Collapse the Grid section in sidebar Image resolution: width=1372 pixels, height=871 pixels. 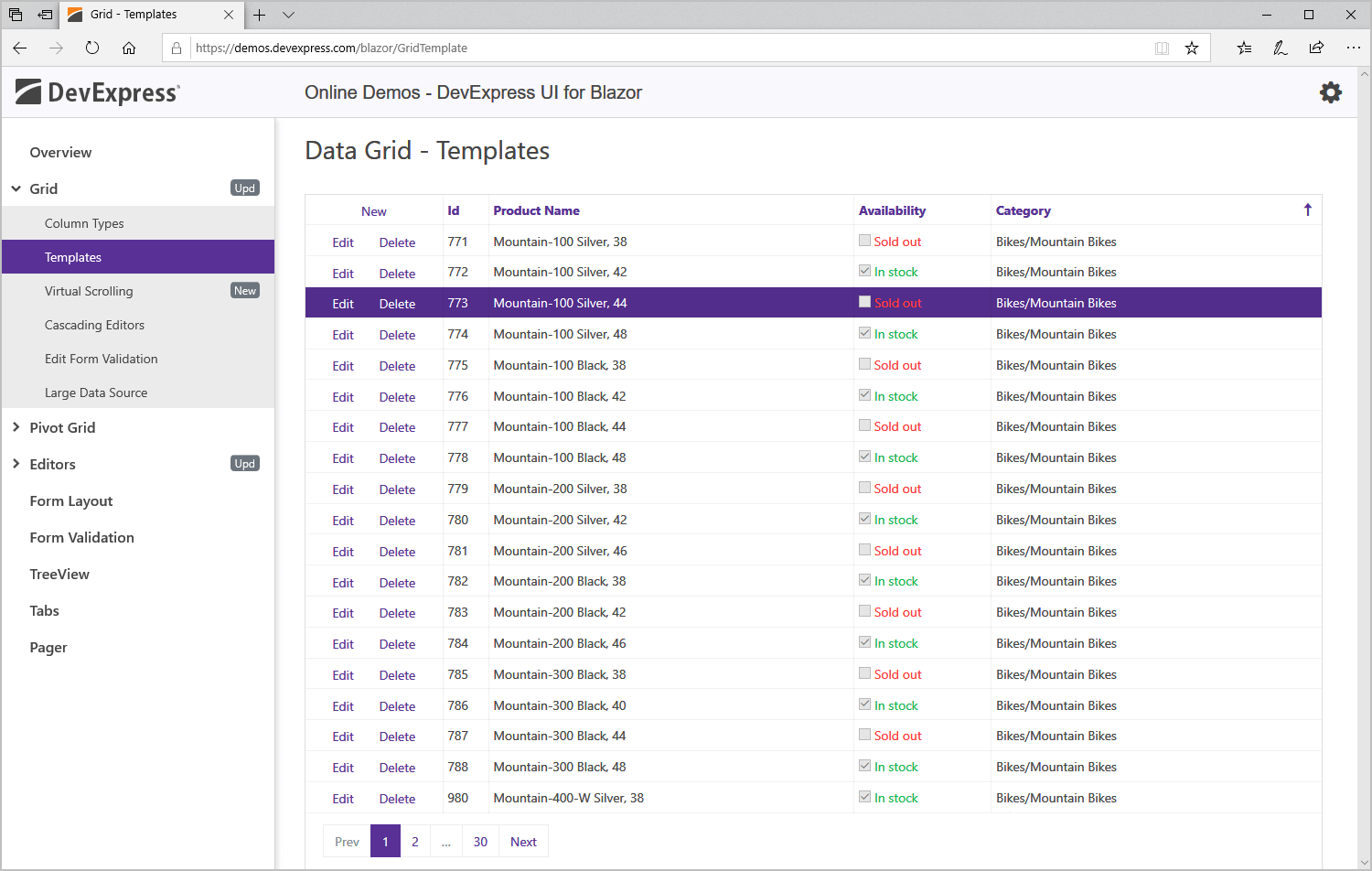[x=16, y=188]
